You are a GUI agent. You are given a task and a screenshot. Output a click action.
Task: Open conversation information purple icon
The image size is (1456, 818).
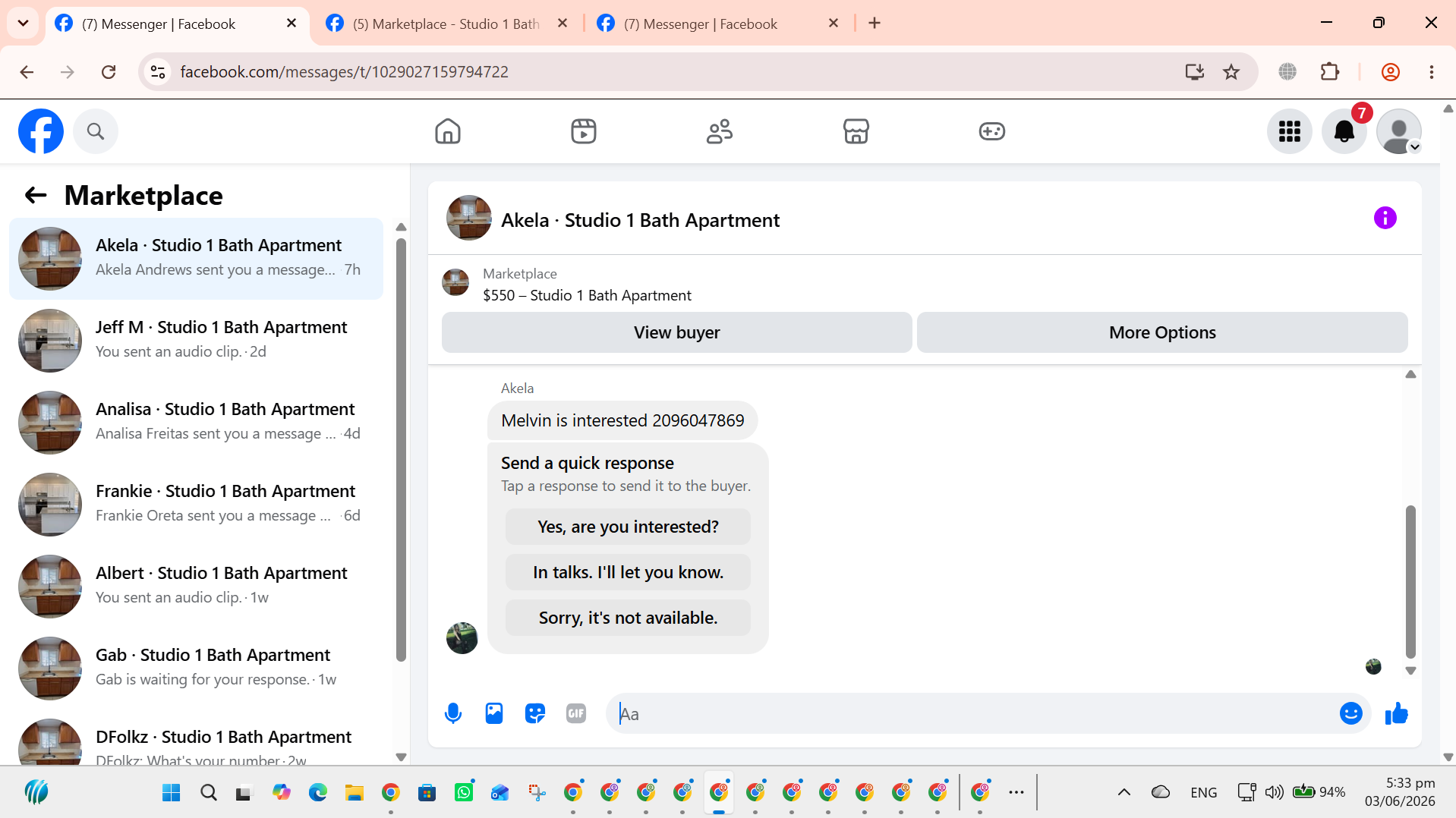1385,219
